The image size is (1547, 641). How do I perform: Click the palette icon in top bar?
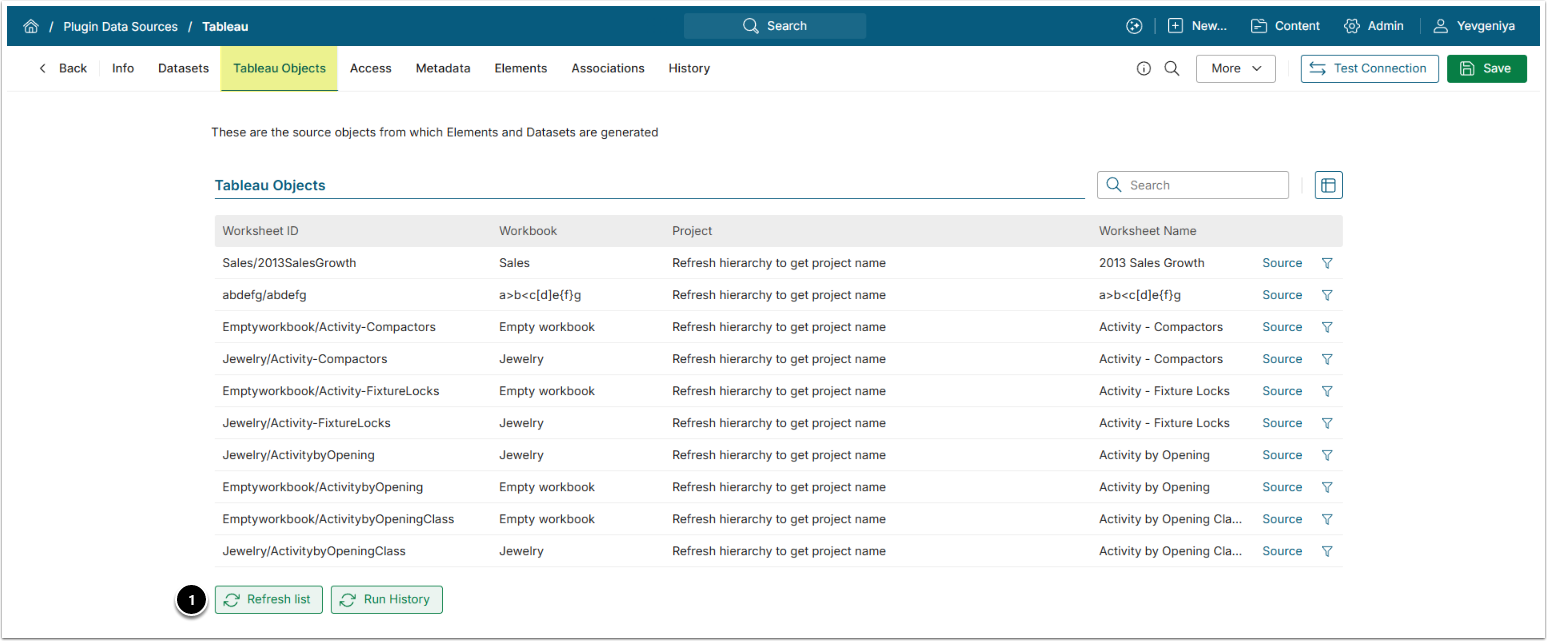tap(1133, 26)
